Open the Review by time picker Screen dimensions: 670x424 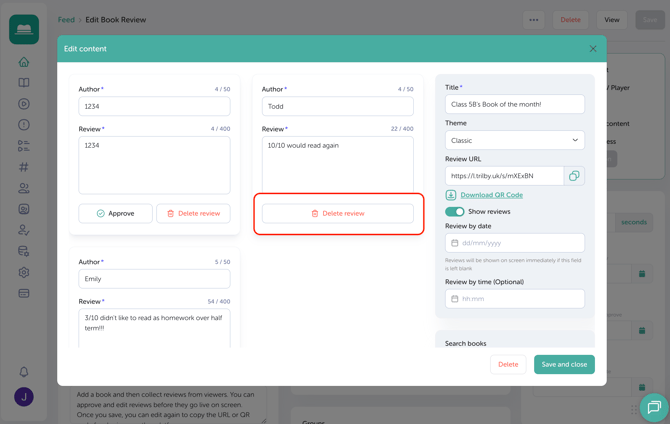coord(514,299)
